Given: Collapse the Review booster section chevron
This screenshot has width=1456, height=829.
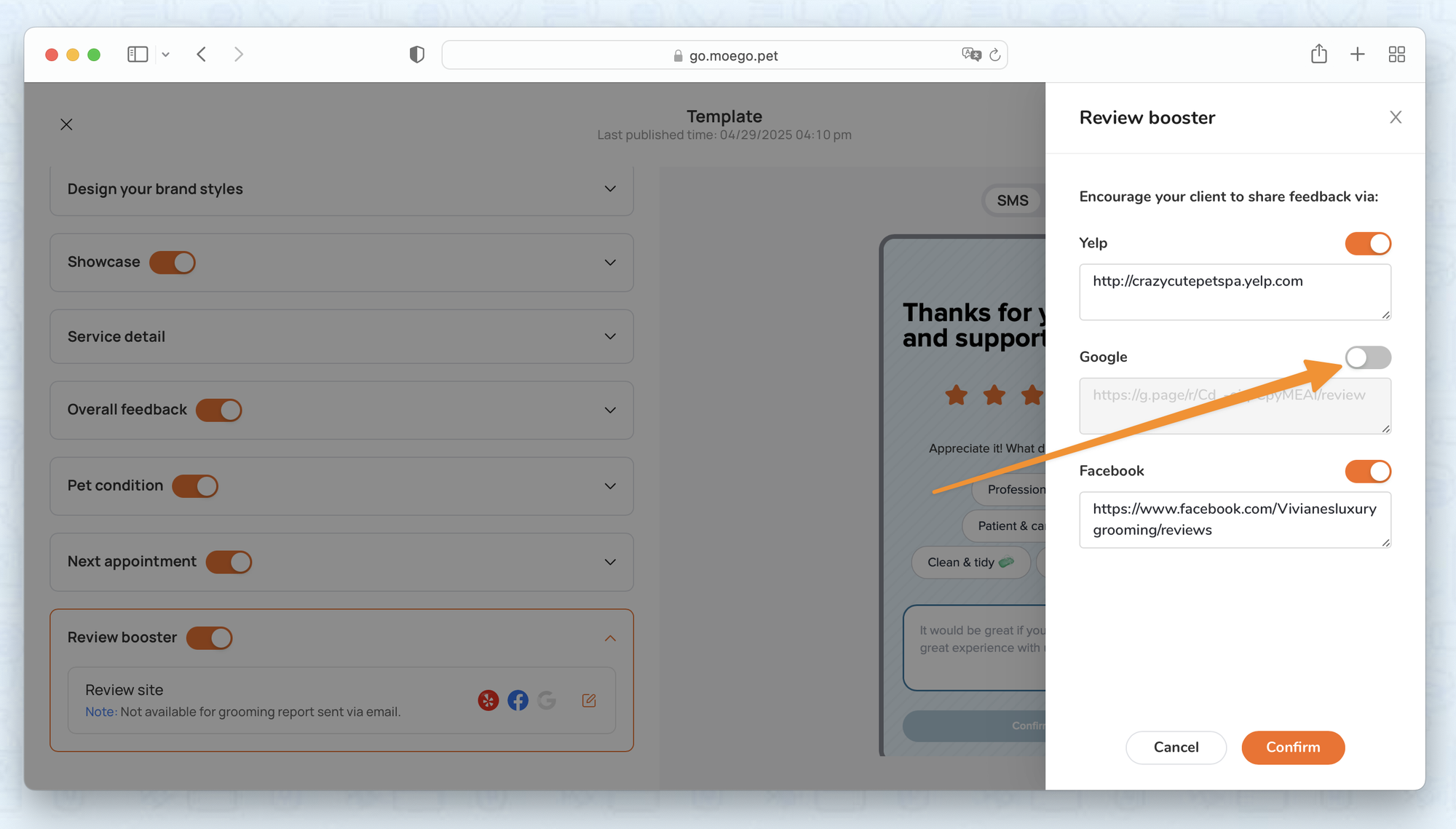Looking at the screenshot, I should (x=610, y=638).
